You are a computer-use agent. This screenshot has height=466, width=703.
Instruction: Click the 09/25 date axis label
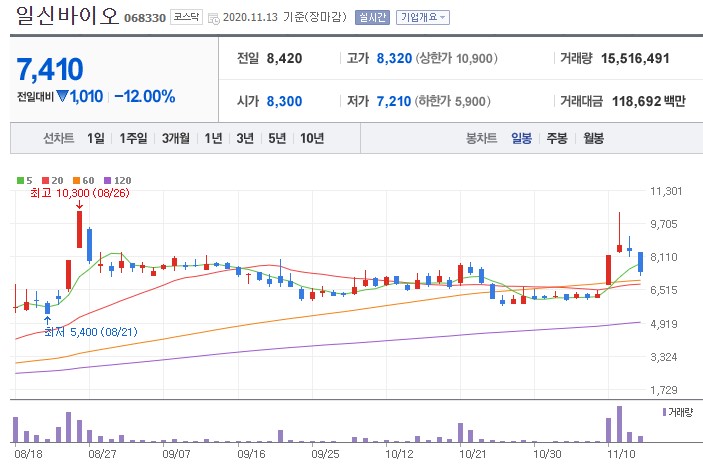point(325,454)
